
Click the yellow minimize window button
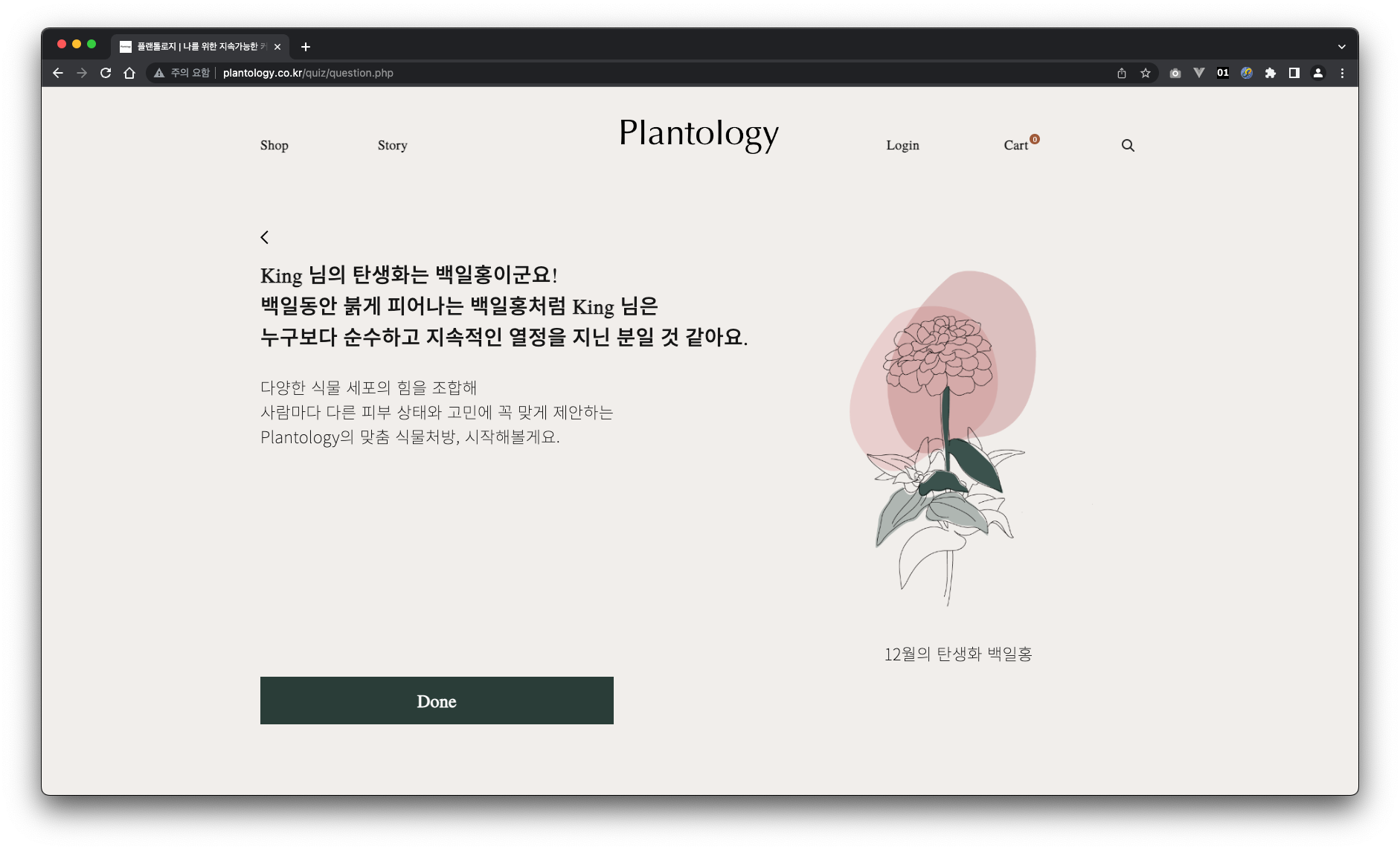point(77,44)
